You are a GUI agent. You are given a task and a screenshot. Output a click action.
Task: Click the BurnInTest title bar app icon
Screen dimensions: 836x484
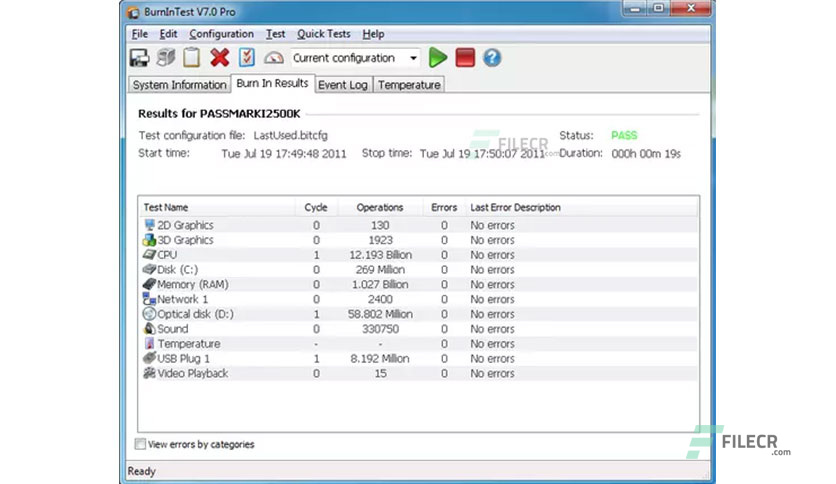(x=133, y=12)
